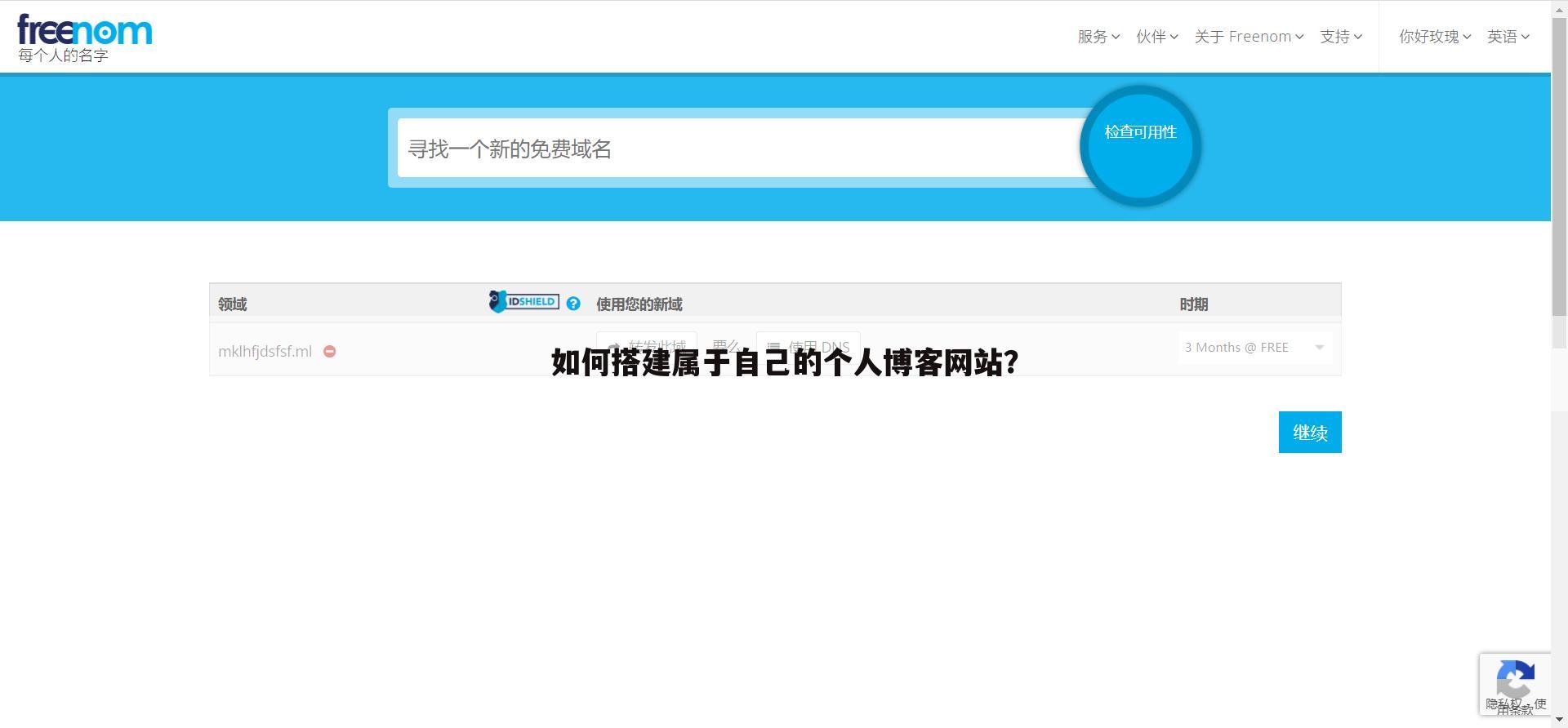The height and width of the screenshot is (728, 1568).
Task: Open the 支持 menu
Action: pyautogui.click(x=1341, y=37)
